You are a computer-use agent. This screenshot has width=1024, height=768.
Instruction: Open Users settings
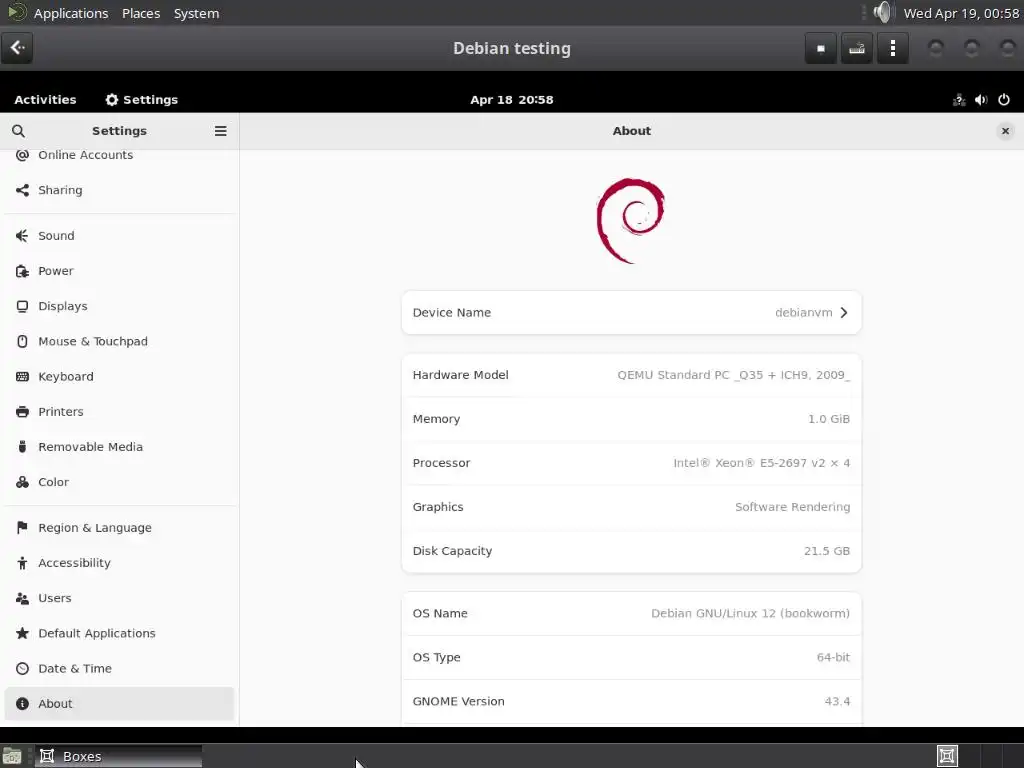(x=120, y=598)
